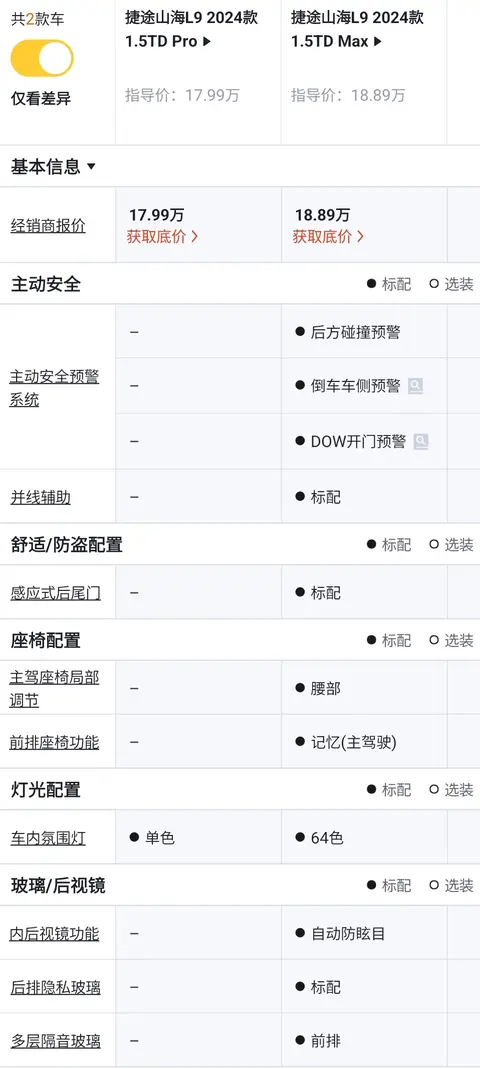480x1069 pixels.
Task: Open the 多层隔音玻璃 term link
Action: coord(55,1041)
